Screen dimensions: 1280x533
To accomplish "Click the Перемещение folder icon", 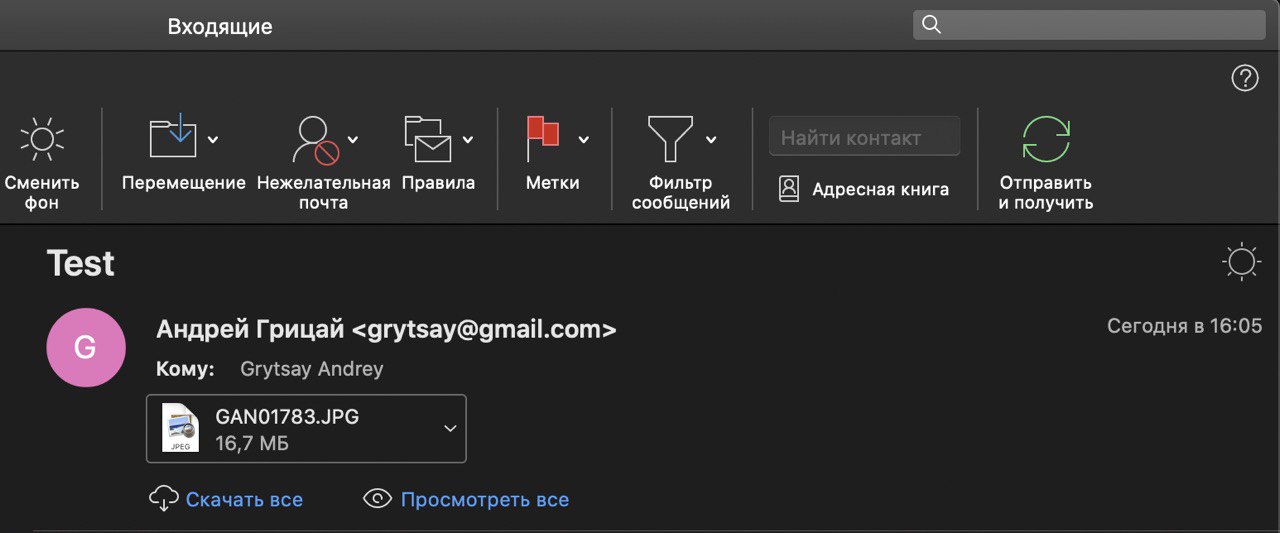I will [173, 137].
